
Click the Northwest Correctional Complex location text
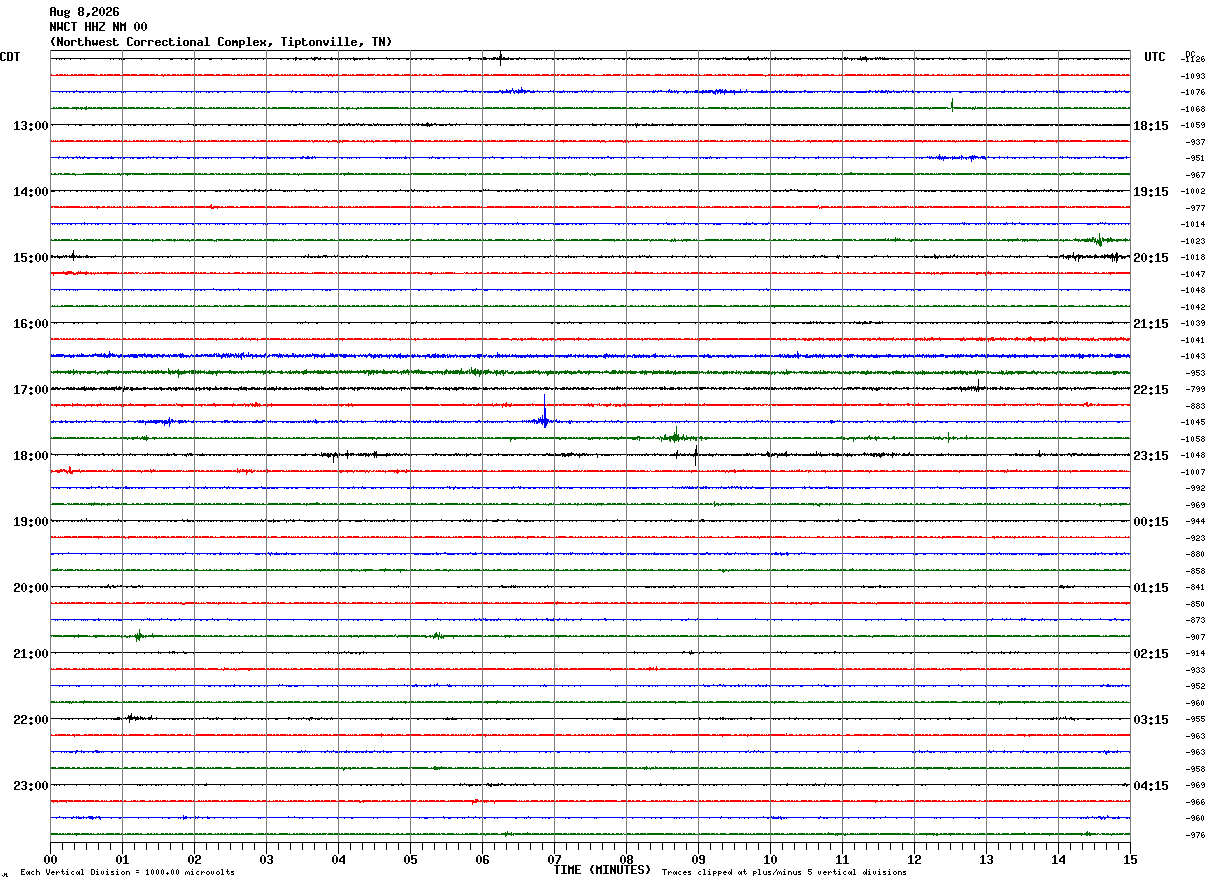click(x=221, y=42)
